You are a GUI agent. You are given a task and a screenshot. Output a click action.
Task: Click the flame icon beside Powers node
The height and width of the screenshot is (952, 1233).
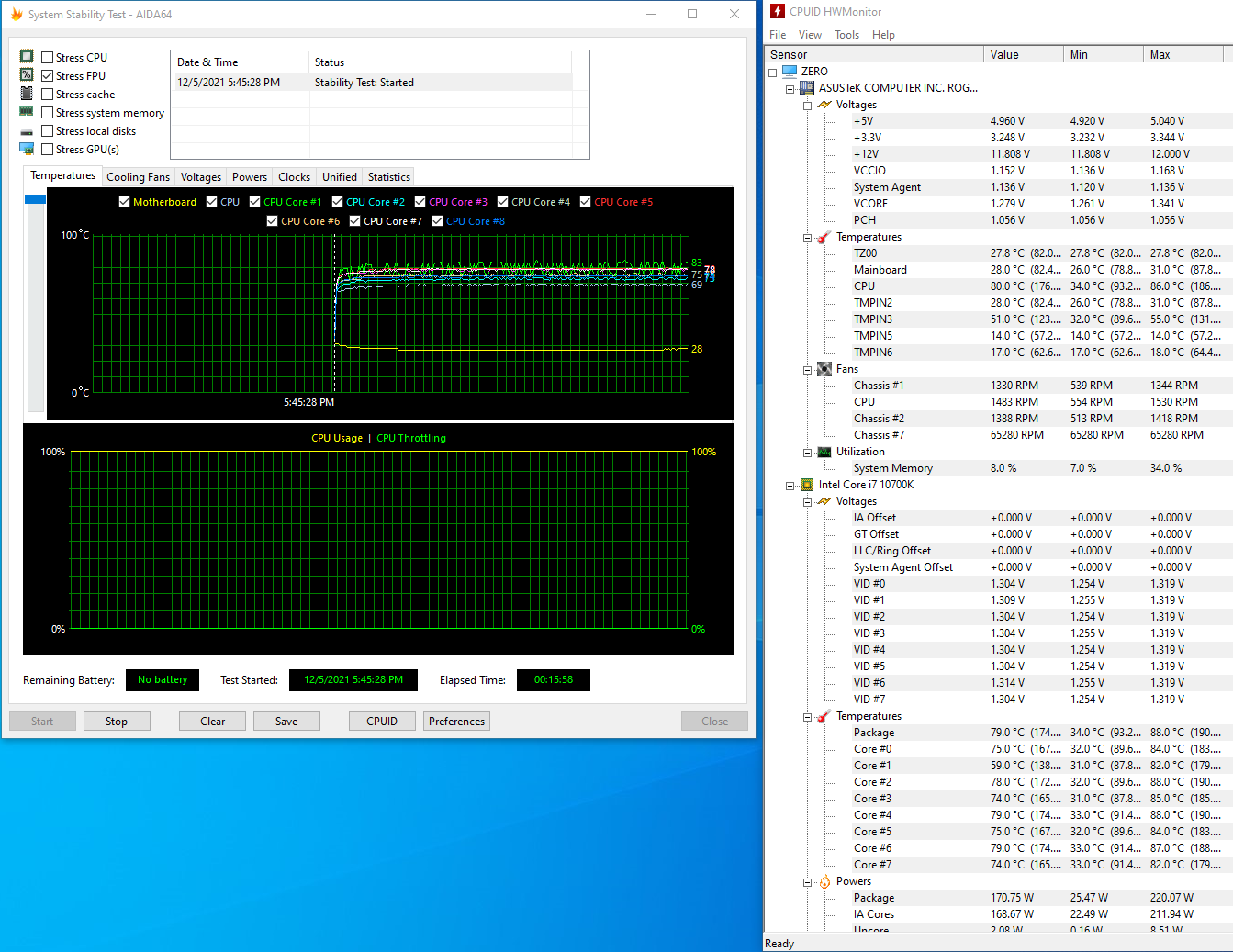[824, 881]
